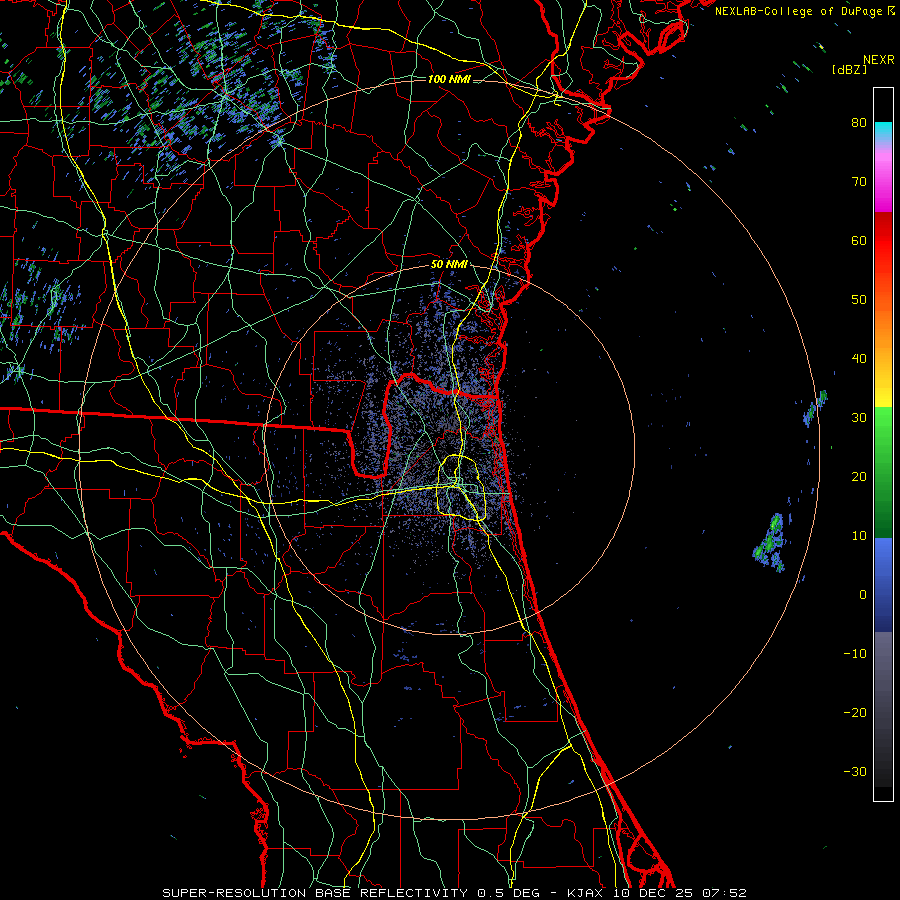900x900 pixels.
Task: Click the KJAX station identifier
Action: (x=585, y=893)
